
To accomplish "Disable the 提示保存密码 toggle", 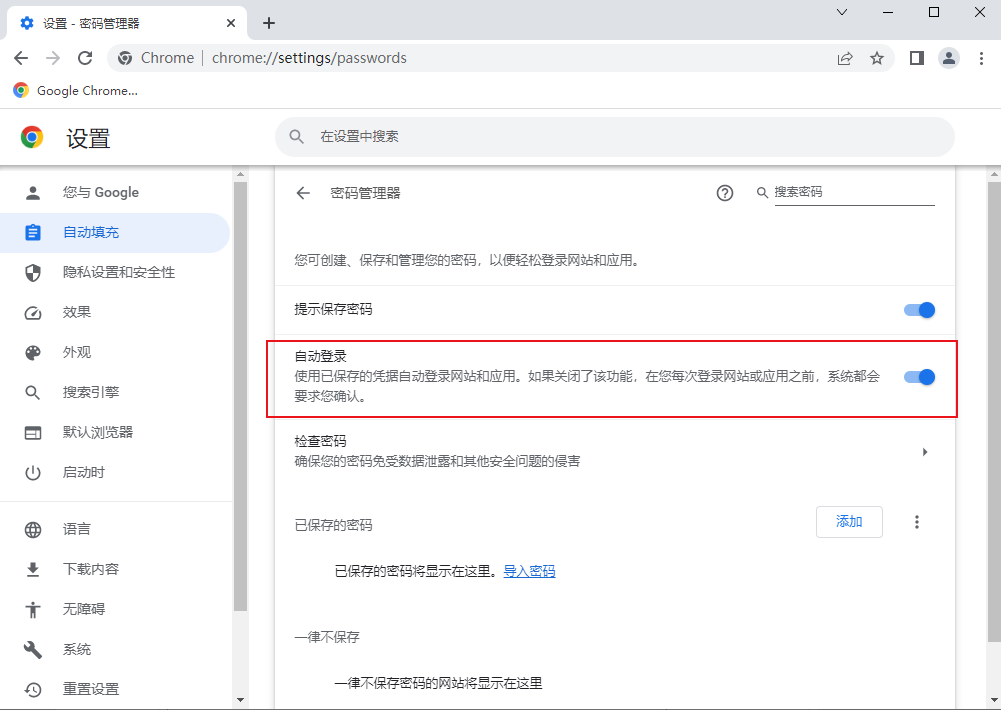I will 918,310.
